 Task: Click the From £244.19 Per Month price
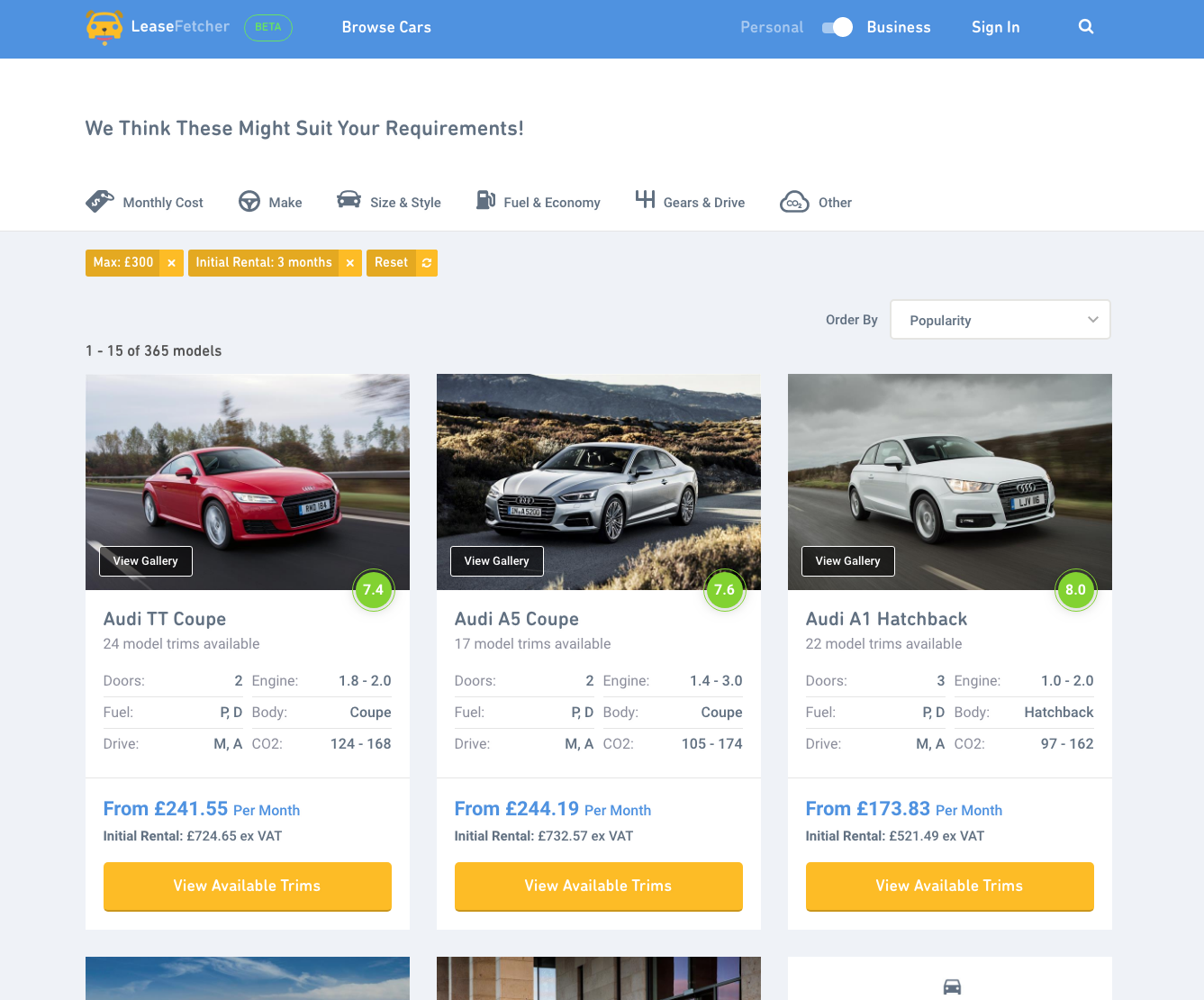(x=553, y=809)
